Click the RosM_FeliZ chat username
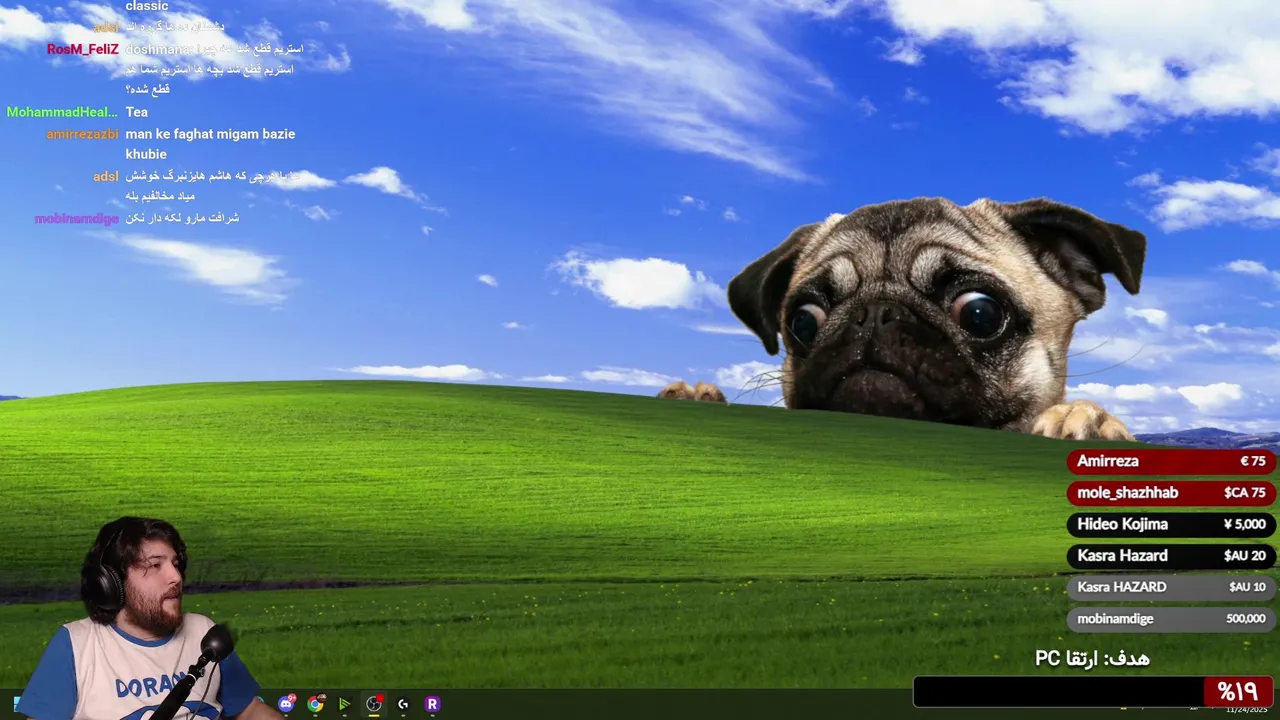This screenshot has width=1280, height=720. 83,49
